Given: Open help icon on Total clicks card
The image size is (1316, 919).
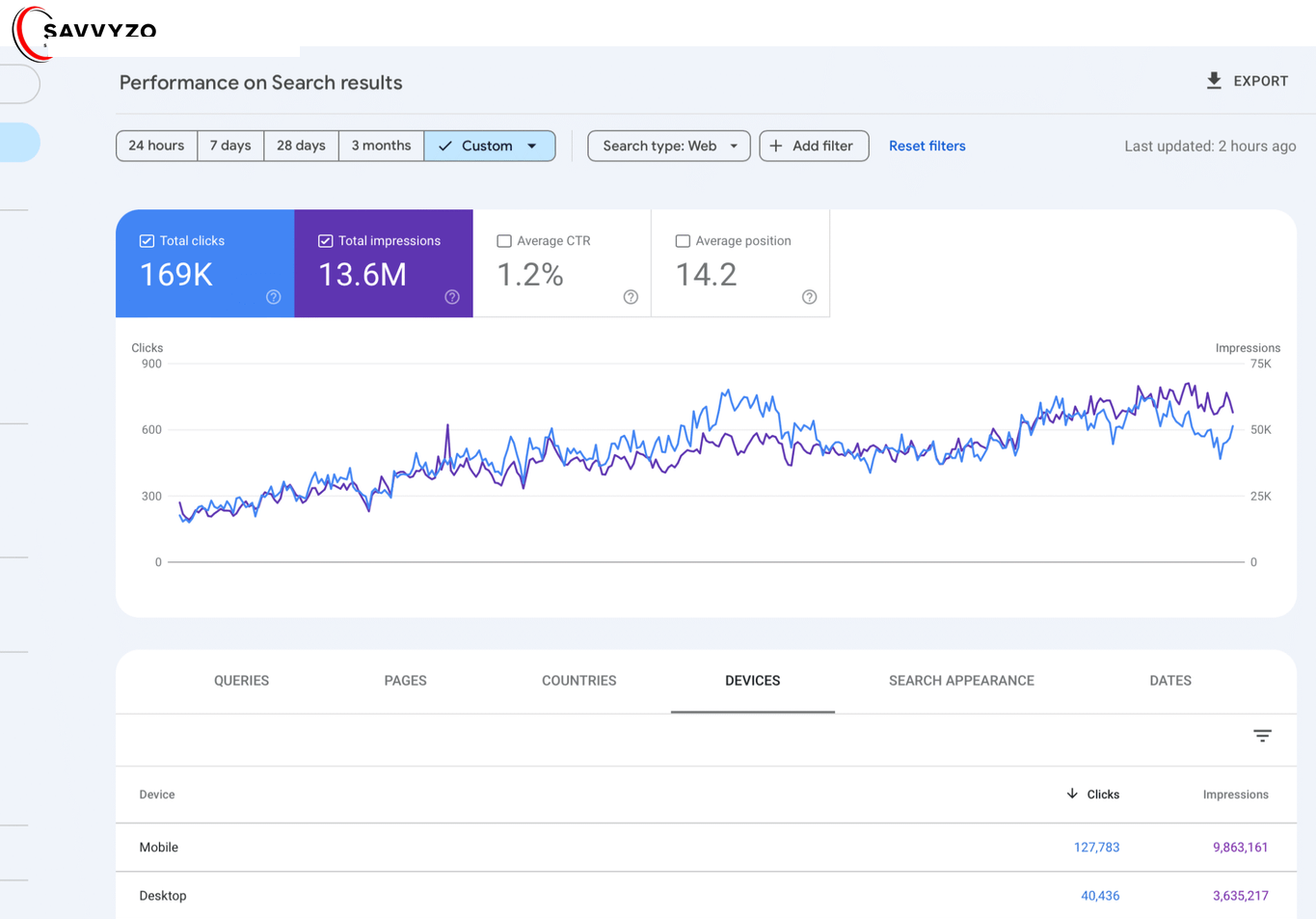Looking at the screenshot, I should pyautogui.click(x=274, y=297).
